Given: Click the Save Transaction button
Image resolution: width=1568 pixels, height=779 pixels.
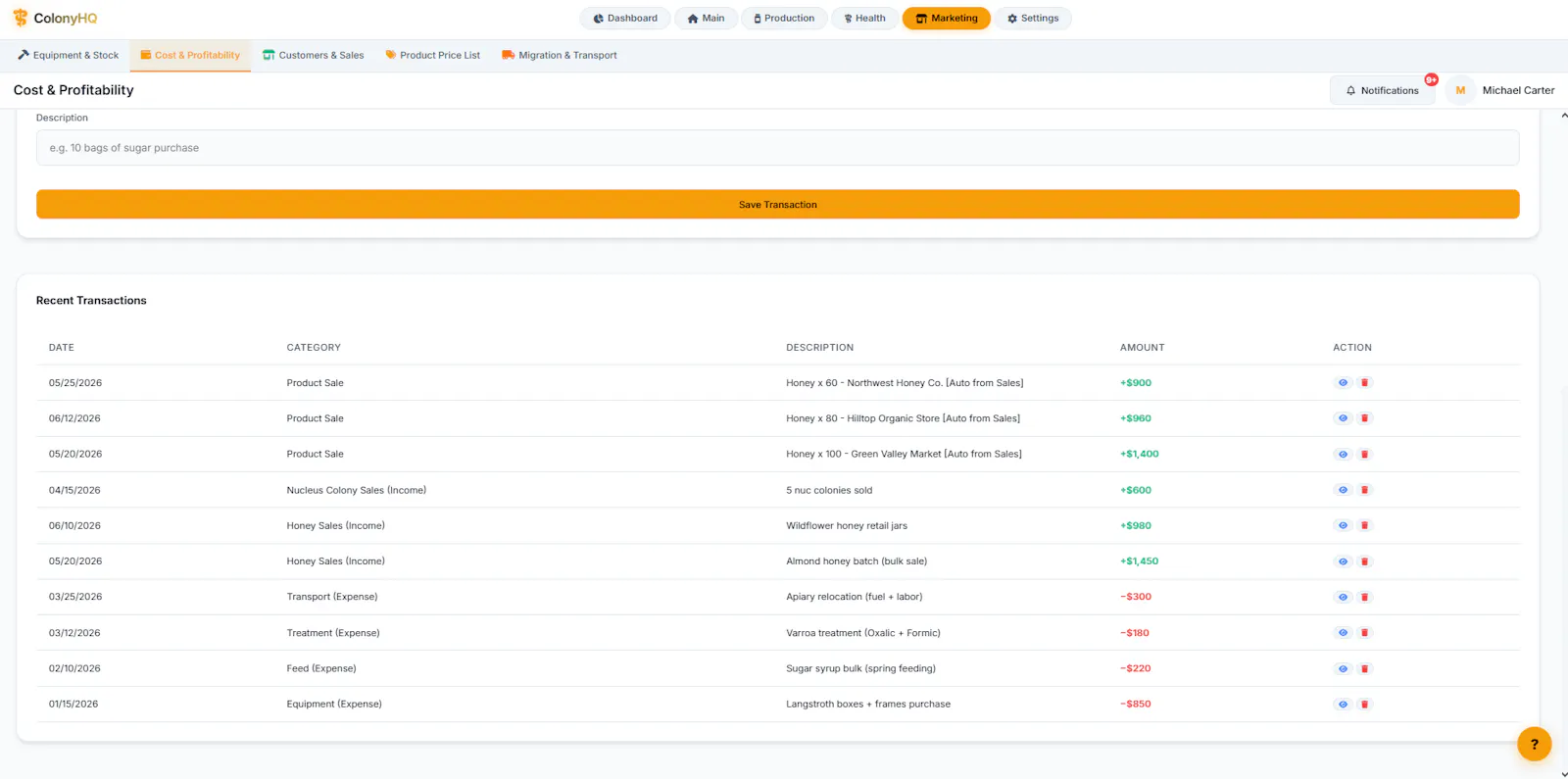Looking at the screenshot, I should [778, 205].
